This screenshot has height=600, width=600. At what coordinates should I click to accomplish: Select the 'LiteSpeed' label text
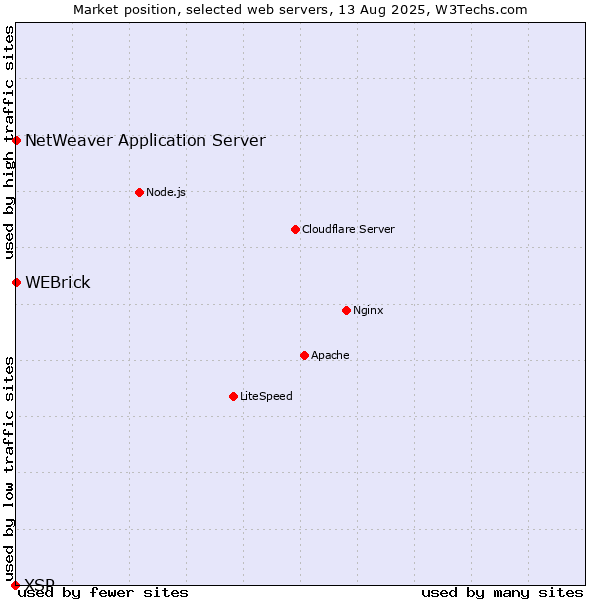click(266, 396)
